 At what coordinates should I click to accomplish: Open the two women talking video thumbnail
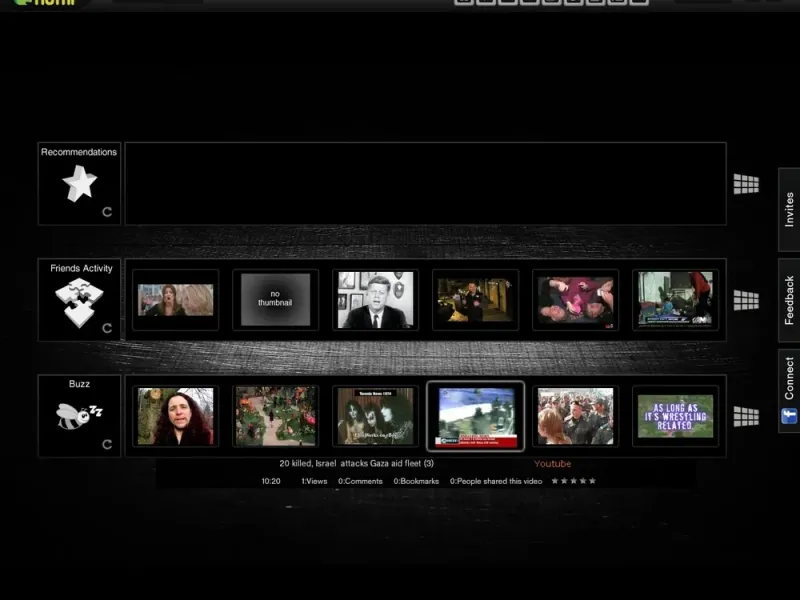(176, 299)
